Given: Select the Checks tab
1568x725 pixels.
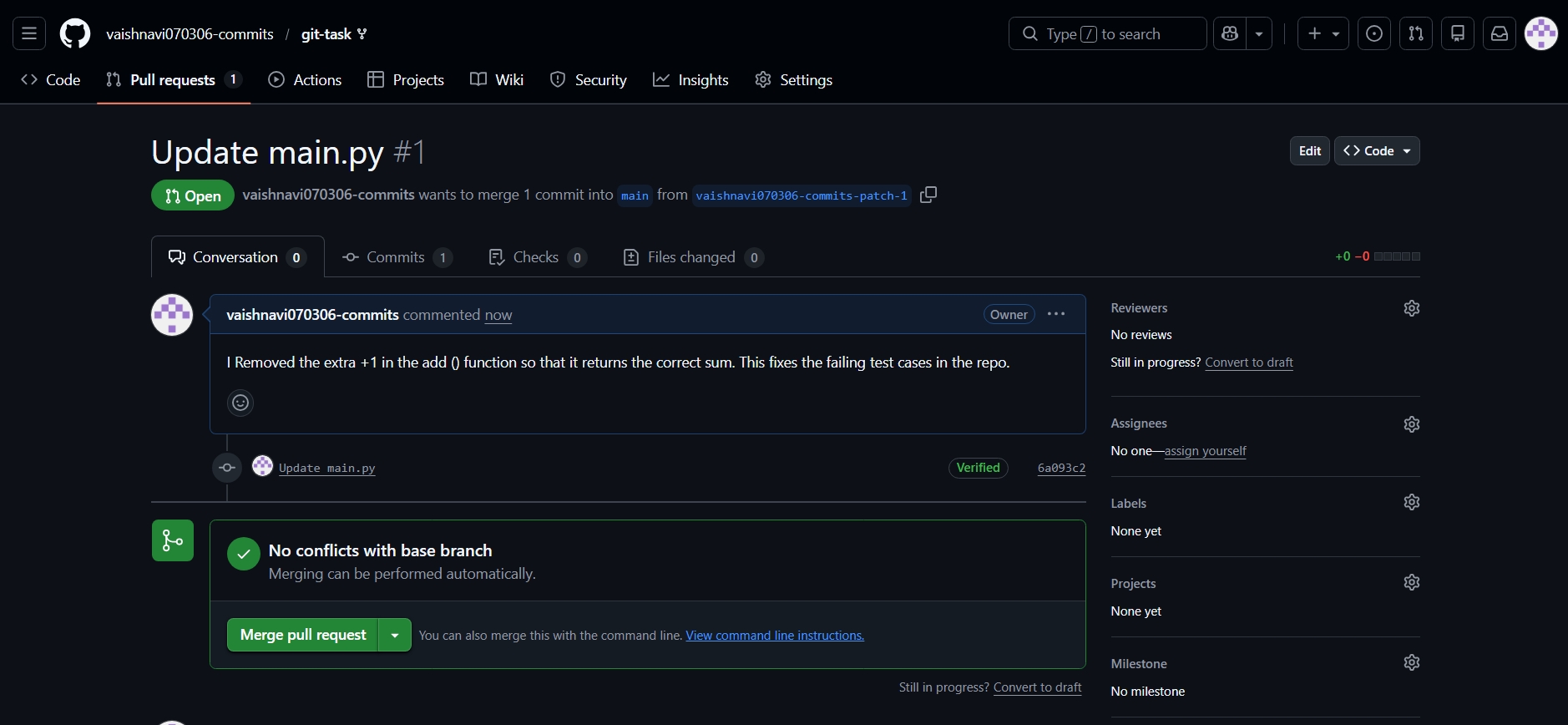Looking at the screenshot, I should click(x=537, y=257).
